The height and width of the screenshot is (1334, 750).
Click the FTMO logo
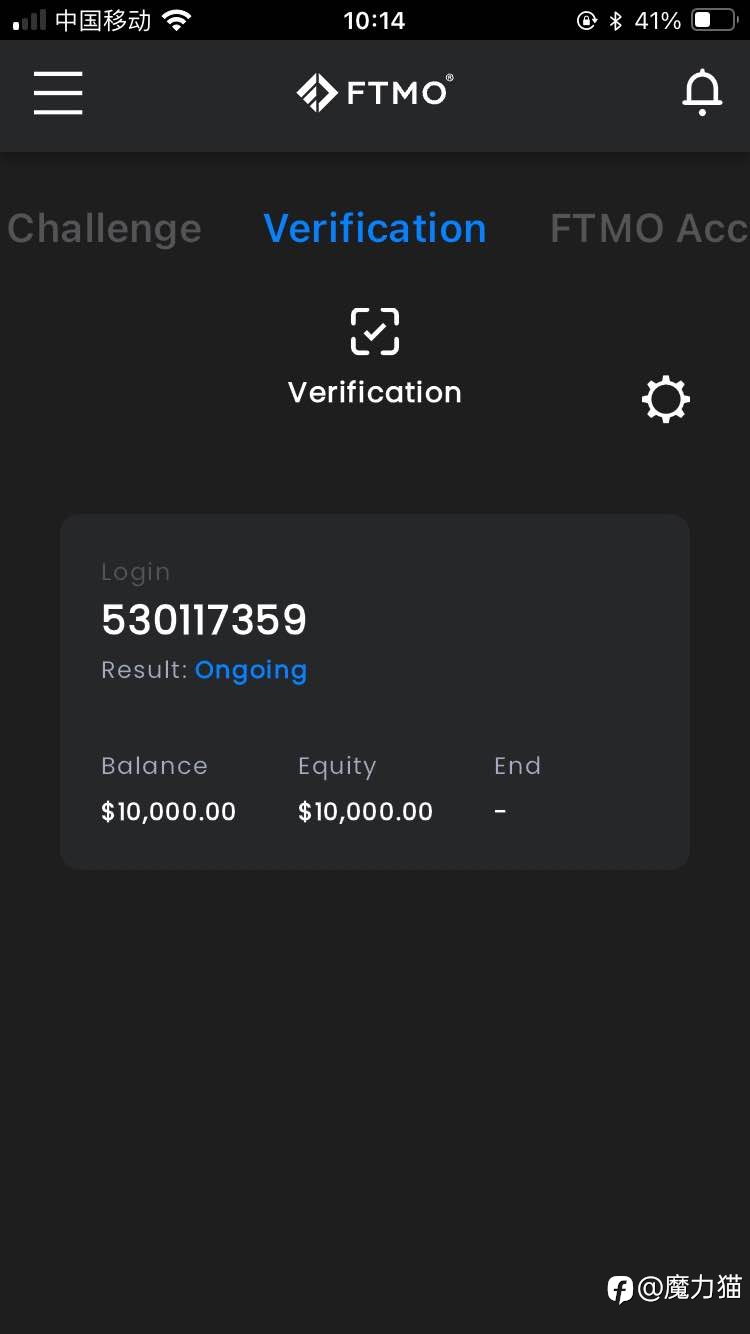pyautogui.click(x=375, y=93)
